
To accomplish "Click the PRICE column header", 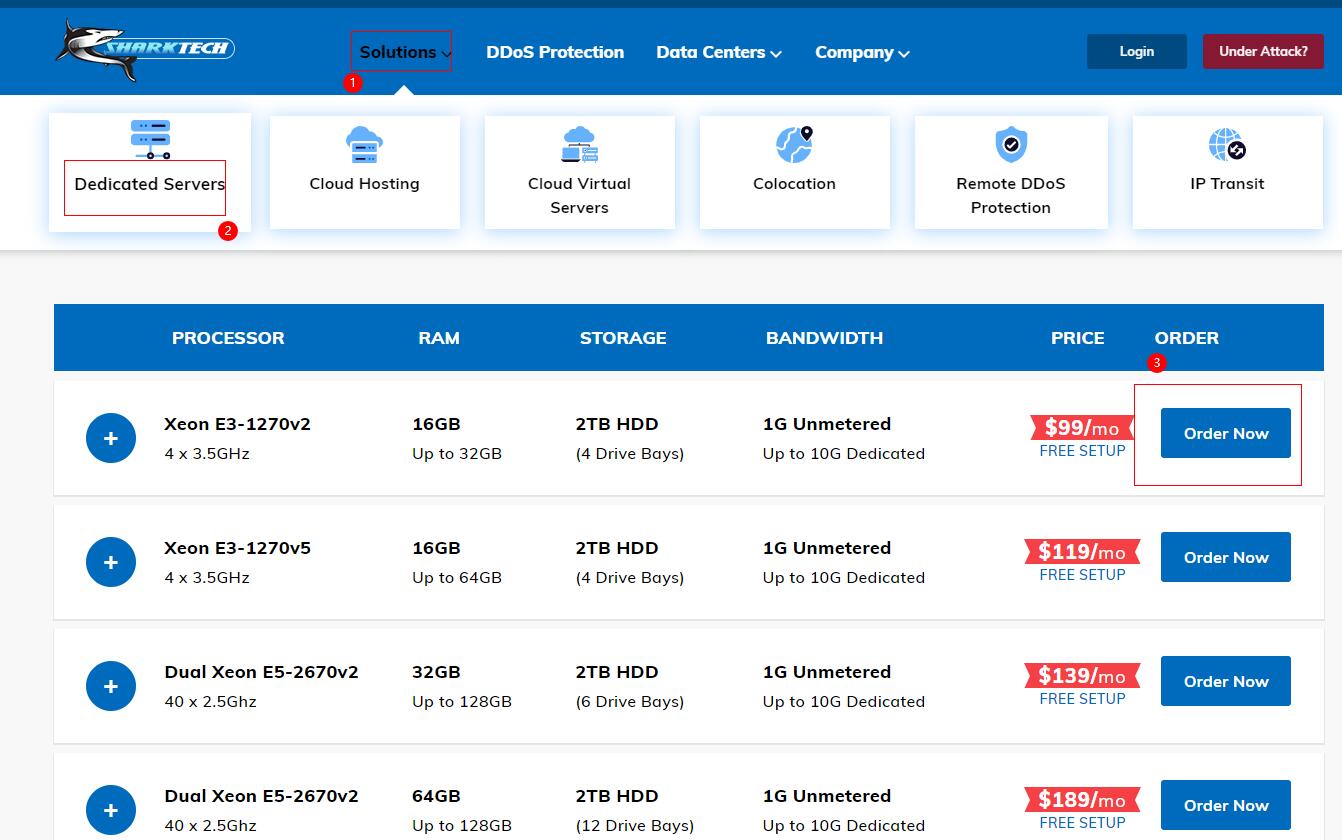I will (x=1078, y=338).
